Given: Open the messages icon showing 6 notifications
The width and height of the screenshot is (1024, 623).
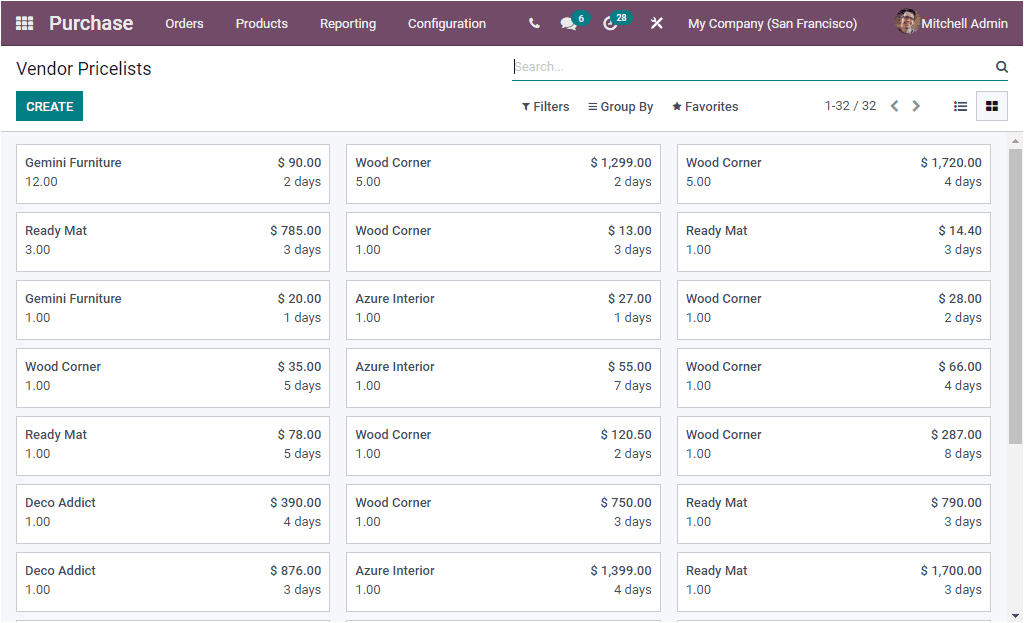Looking at the screenshot, I should point(566,22).
